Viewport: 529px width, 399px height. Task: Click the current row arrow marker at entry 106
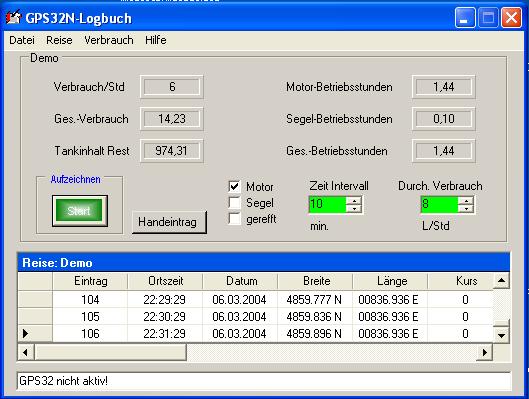25,334
